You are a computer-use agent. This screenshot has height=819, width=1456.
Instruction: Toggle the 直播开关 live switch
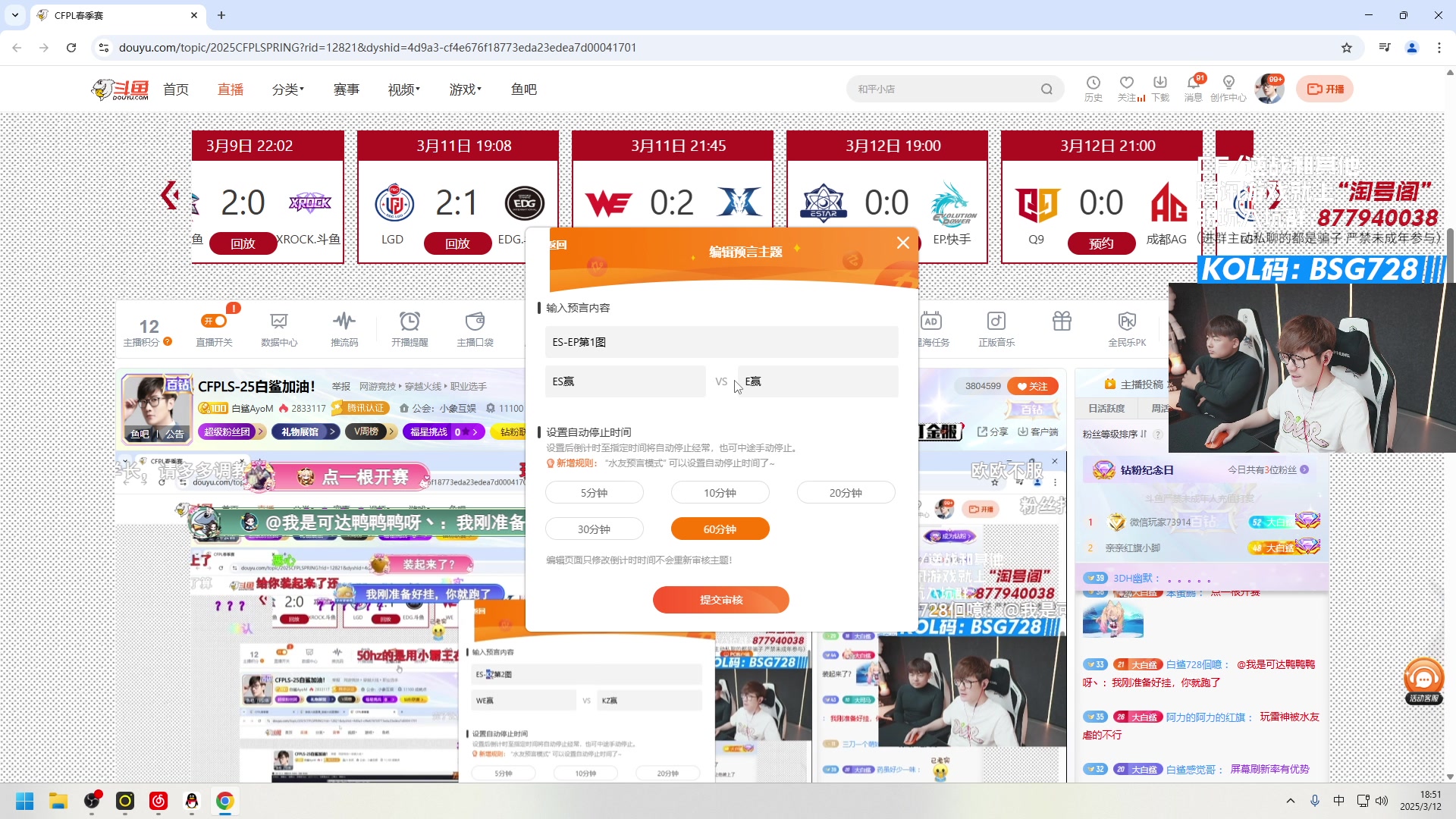pos(214,321)
